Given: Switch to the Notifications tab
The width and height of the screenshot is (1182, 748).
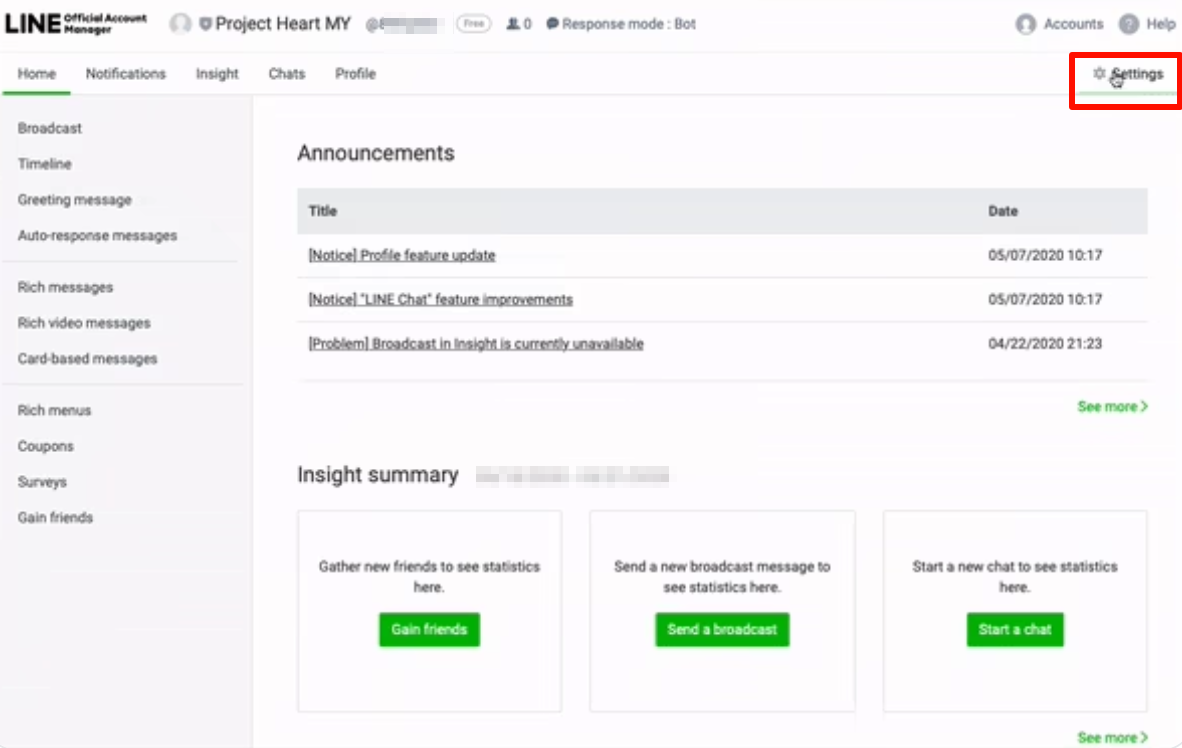Looking at the screenshot, I should pos(125,74).
